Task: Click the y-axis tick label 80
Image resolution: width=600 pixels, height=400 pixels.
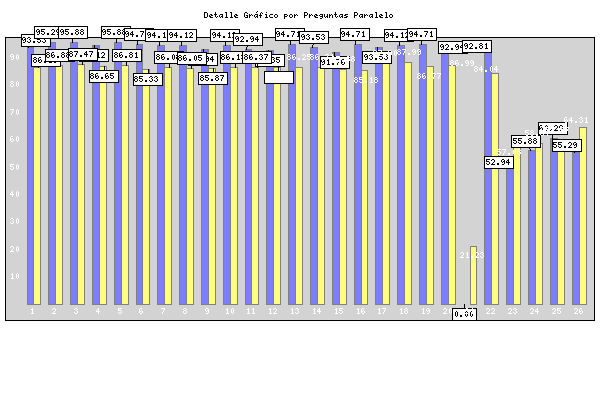Action: (x=15, y=84)
